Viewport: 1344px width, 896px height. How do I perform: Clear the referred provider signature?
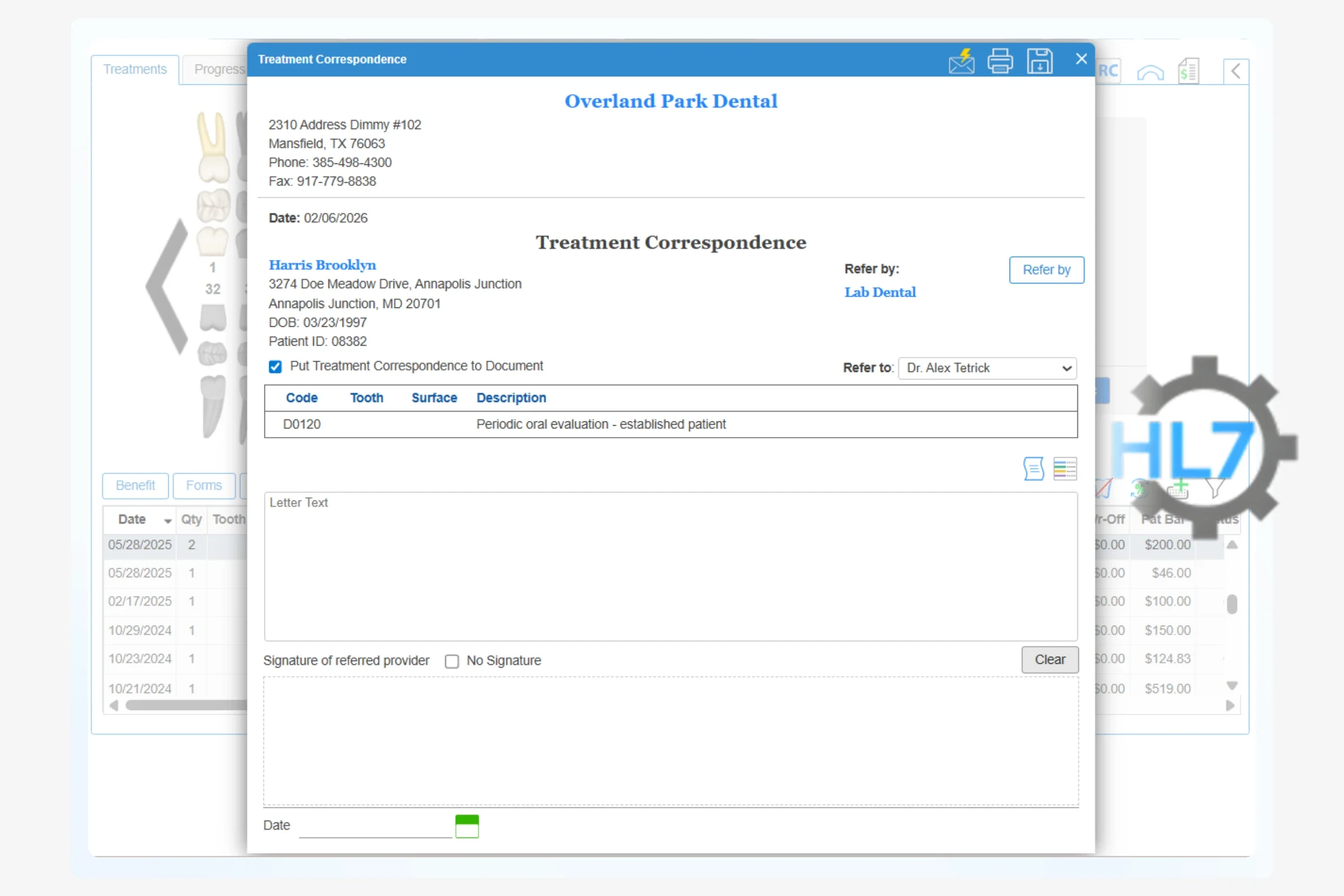1049,660
